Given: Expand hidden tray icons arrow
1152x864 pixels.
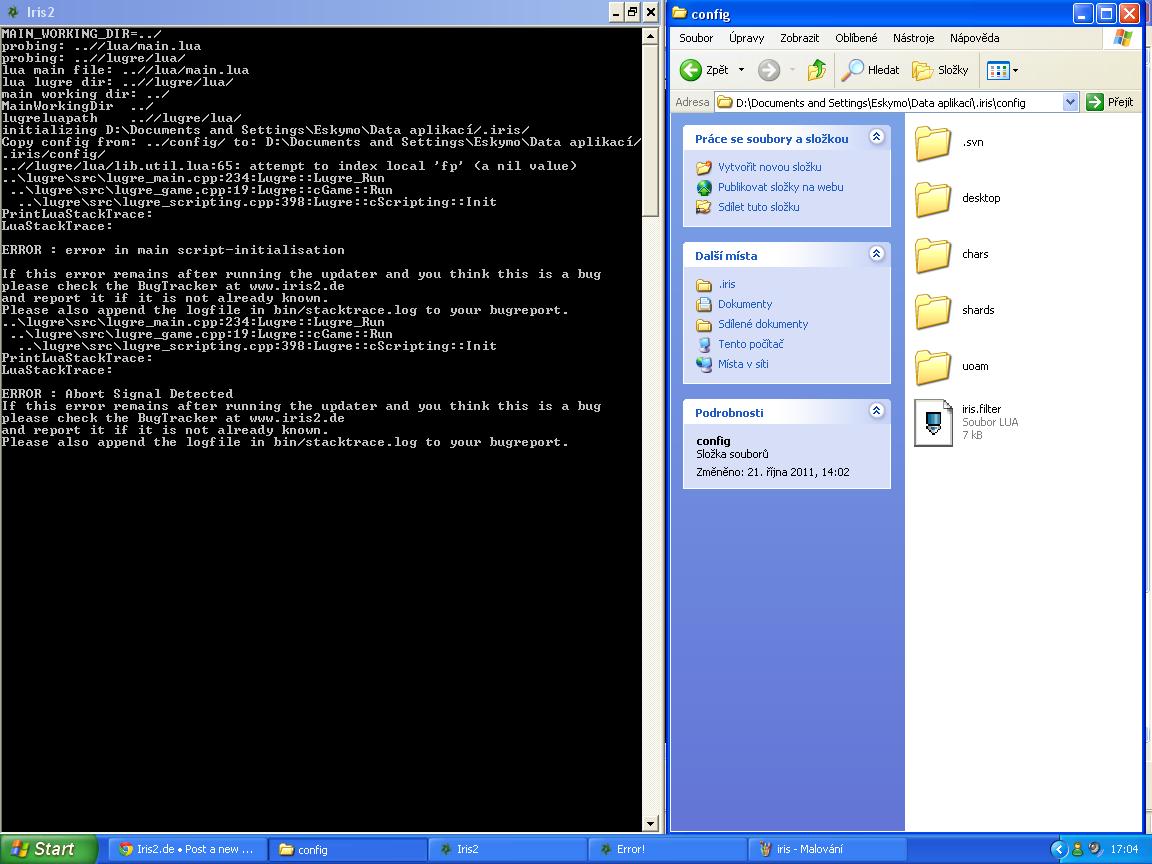Looking at the screenshot, I should click(1059, 849).
